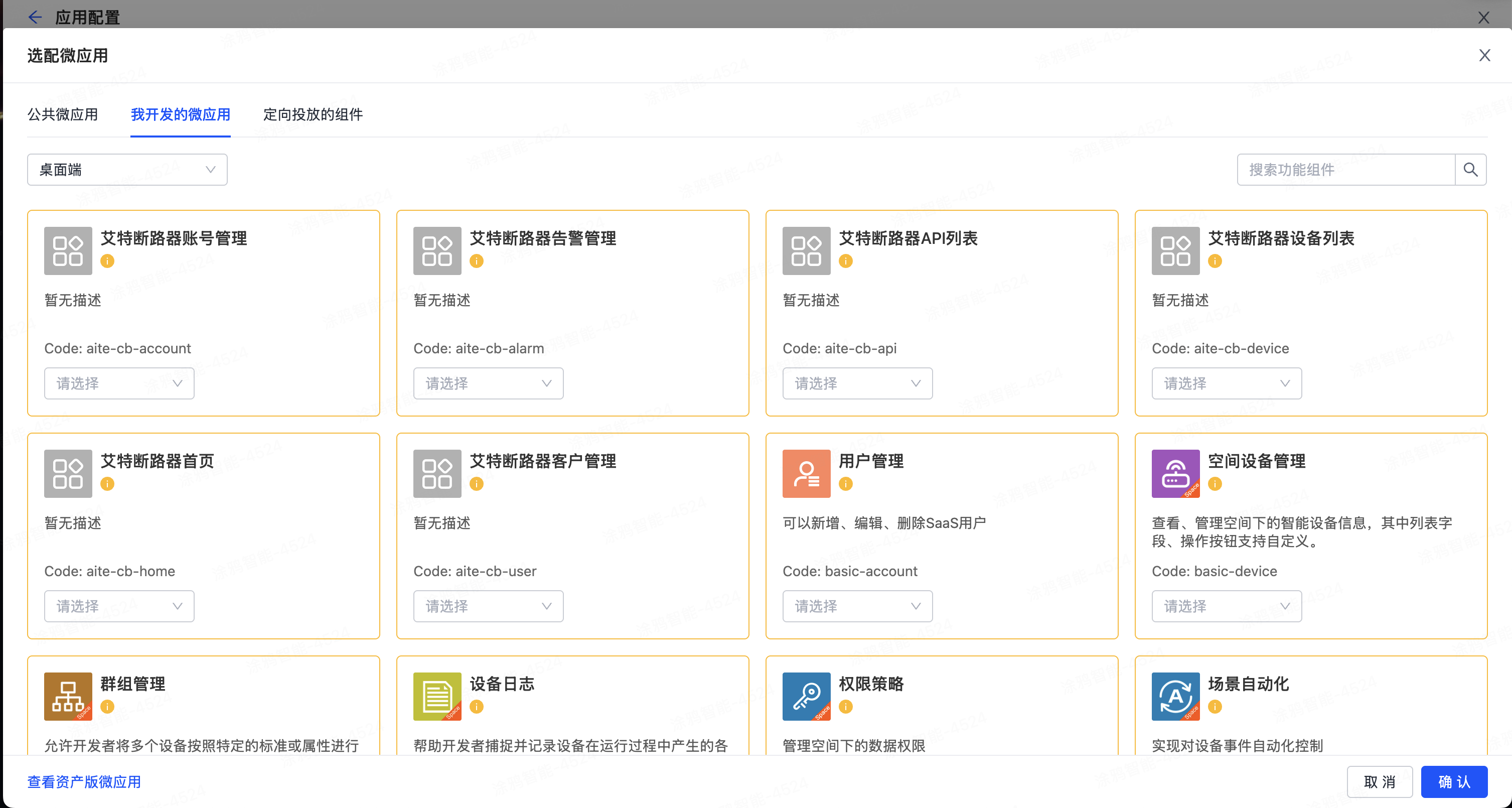Click the 群组管理 brown hierarchy icon
This screenshot has height=808, width=1512.
coord(68,696)
